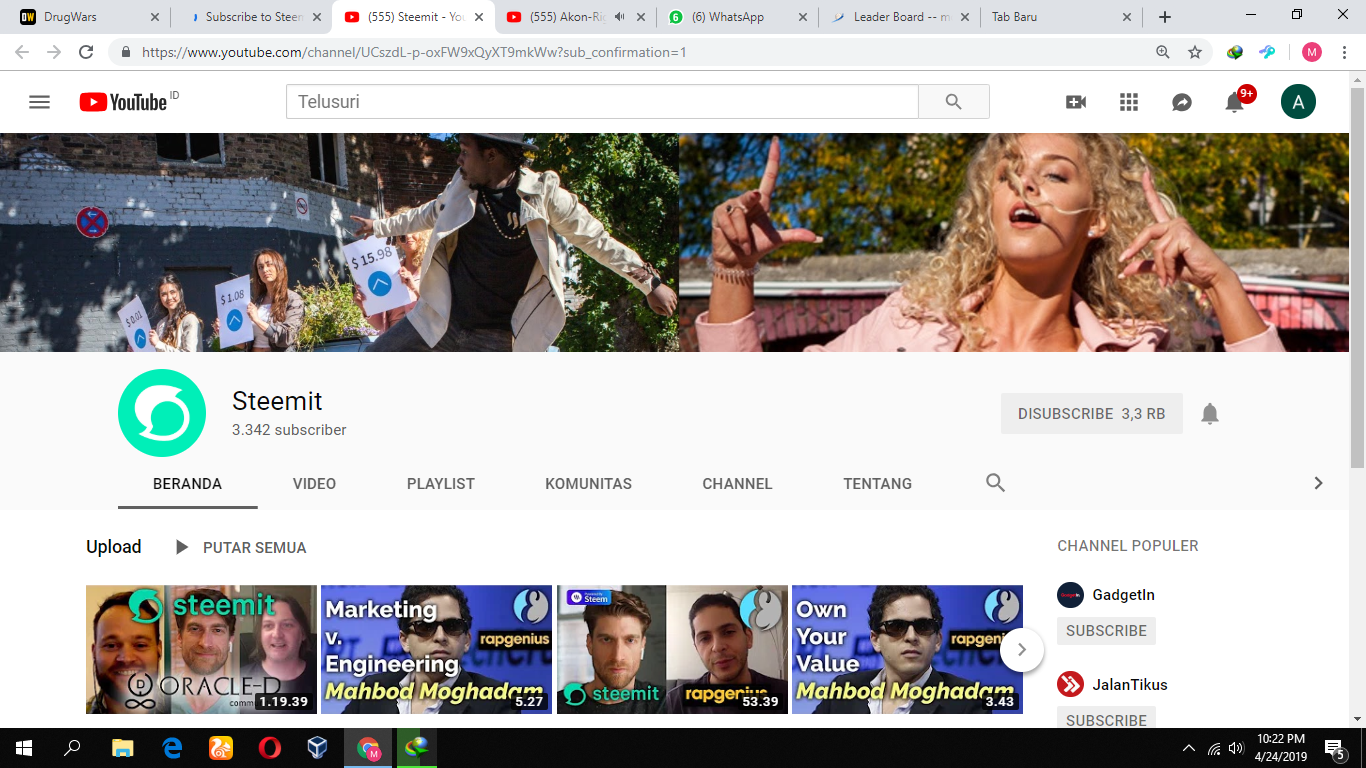The height and width of the screenshot is (768, 1366).
Task: Click inside the Telusuri search field
Action: point(600,101)
